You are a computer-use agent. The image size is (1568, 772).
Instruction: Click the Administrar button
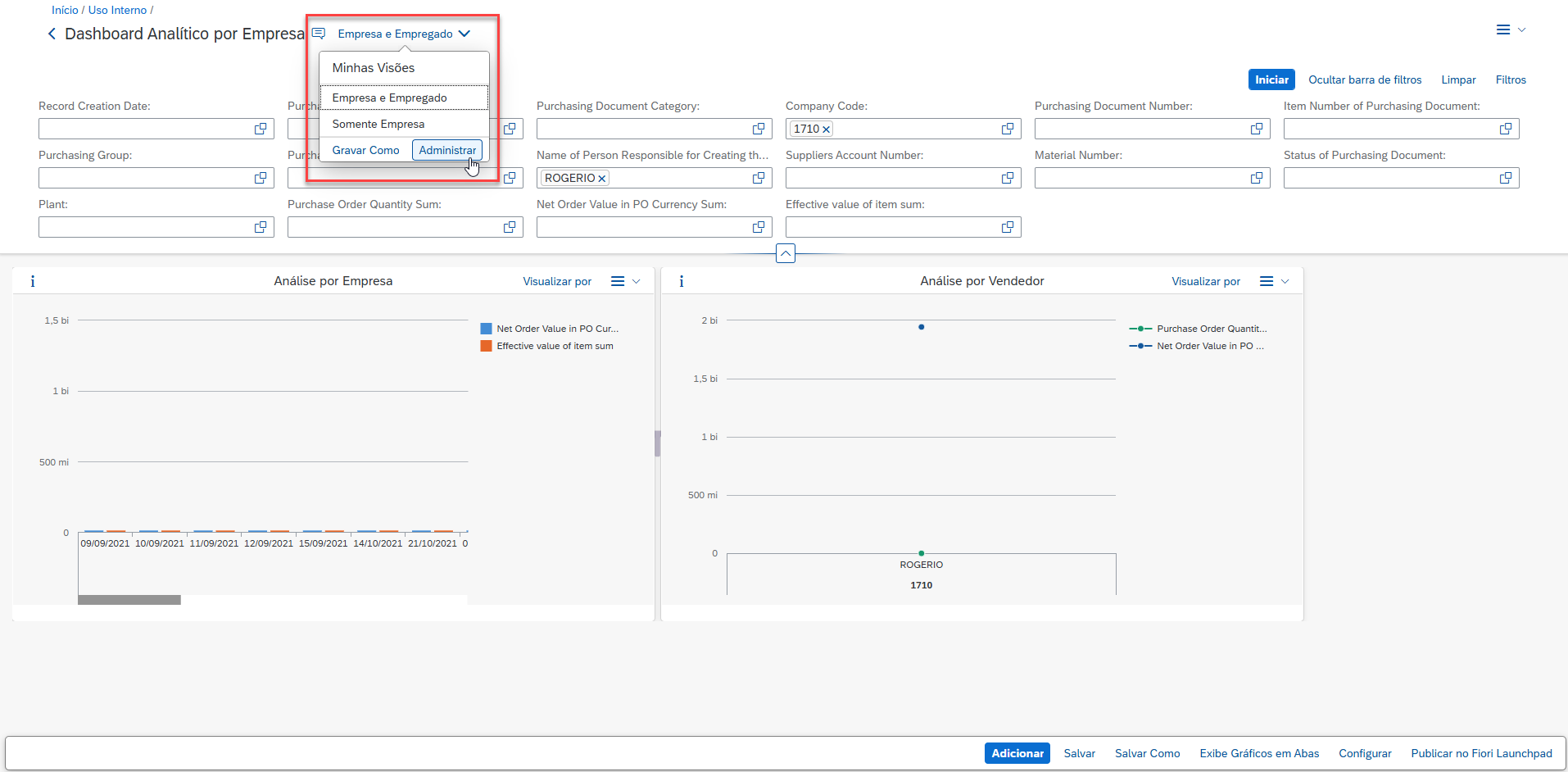click(x=446, y=150)
